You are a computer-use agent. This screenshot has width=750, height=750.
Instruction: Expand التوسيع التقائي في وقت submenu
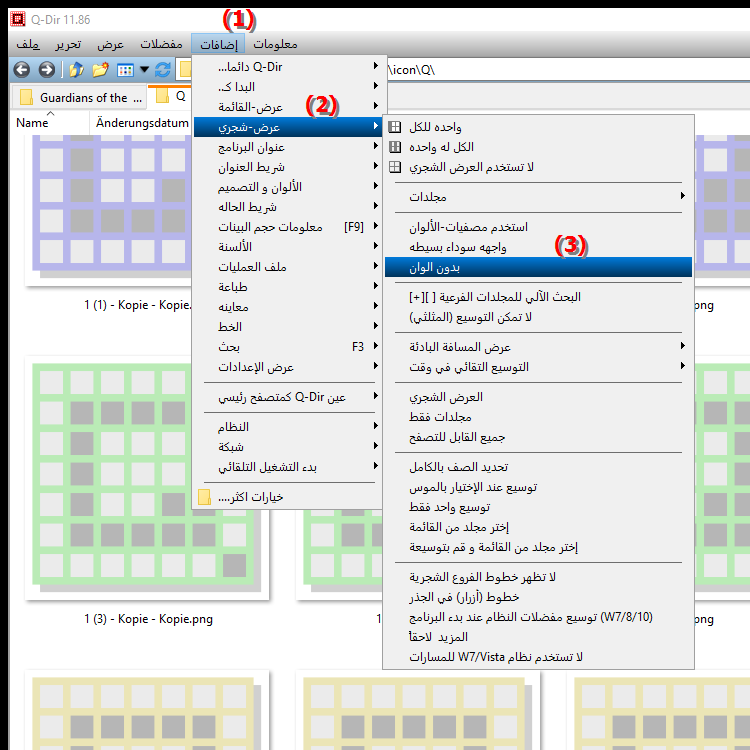(539, 367)
